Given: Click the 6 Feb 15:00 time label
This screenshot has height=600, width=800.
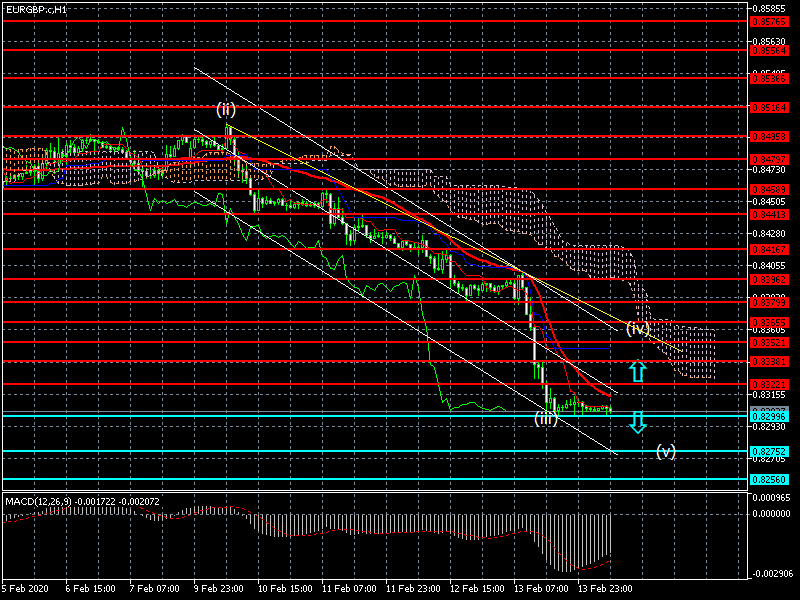Looking at the screenshot, I should pyautogui.click(x=90, y=589).
